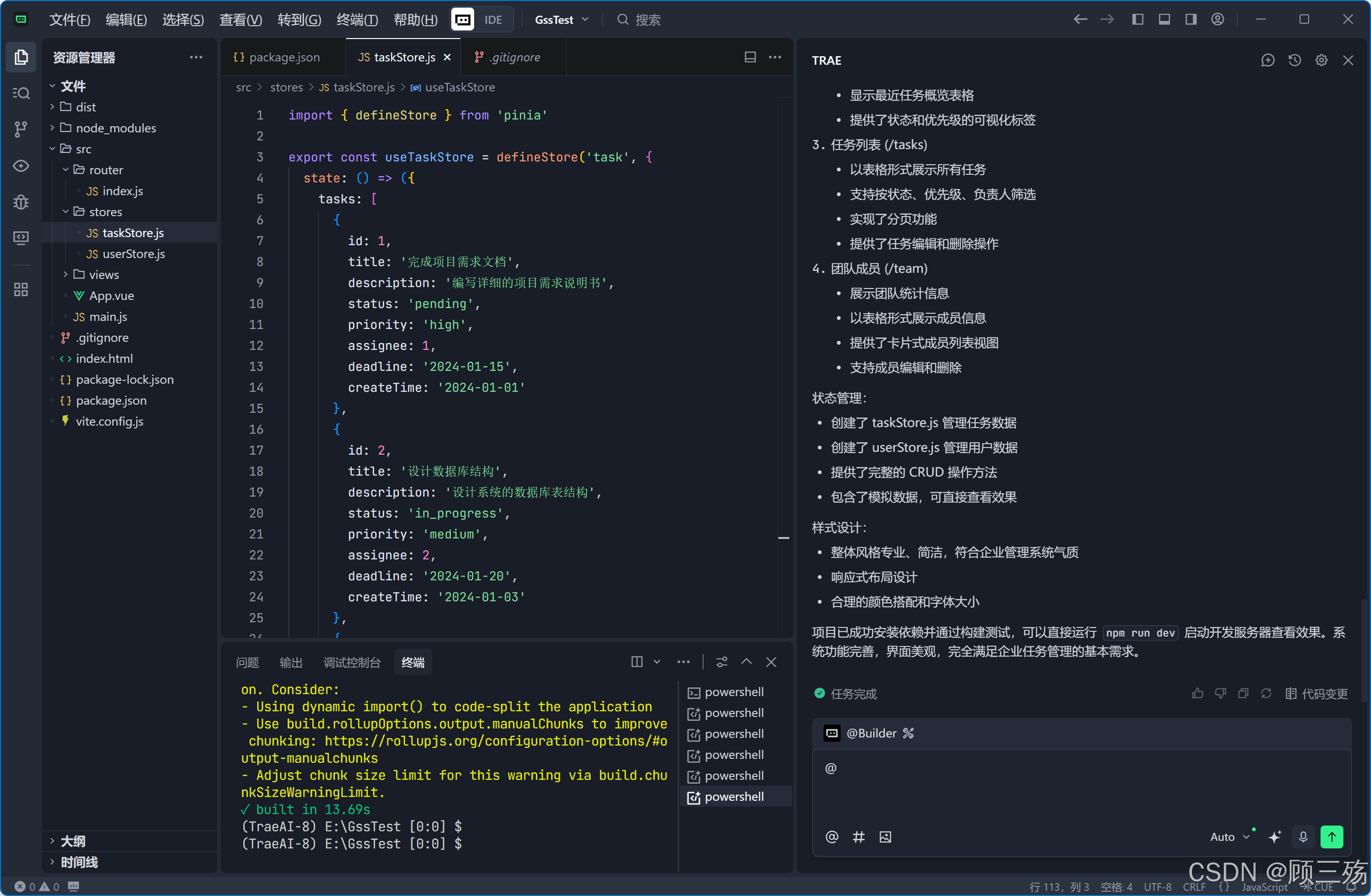Switch to the 问题 panel tab
The height and width of the screenshot is (896, 1371).
(247, 662)
